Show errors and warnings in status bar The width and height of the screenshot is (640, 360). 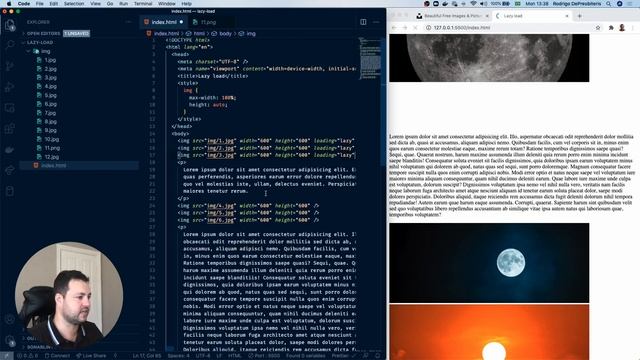coord(27,356)
